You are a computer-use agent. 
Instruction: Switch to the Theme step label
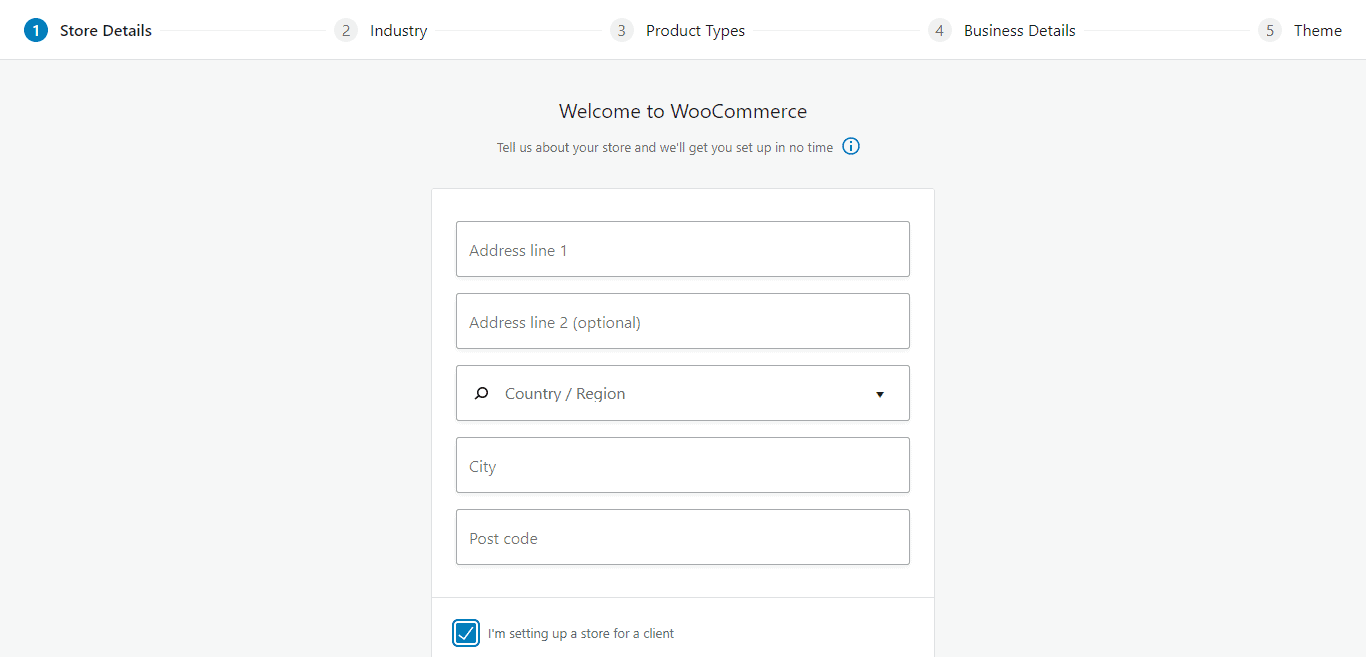(x=1317, y=30)
